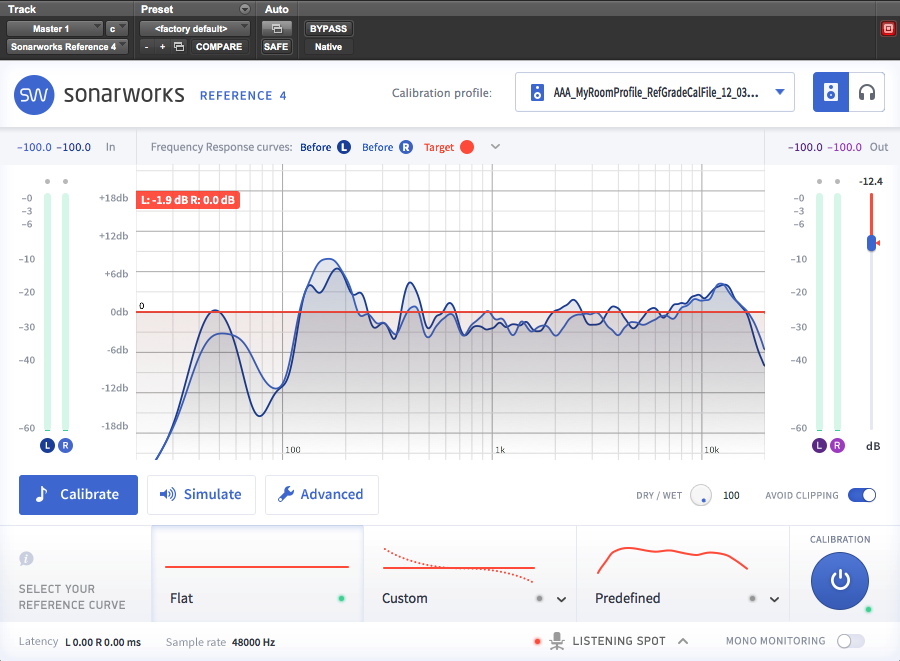Image resolution: width=900 pixels, height=661 pixels.
Task: Switch to speaker output mode icon
Action: (x=831, y=93)
